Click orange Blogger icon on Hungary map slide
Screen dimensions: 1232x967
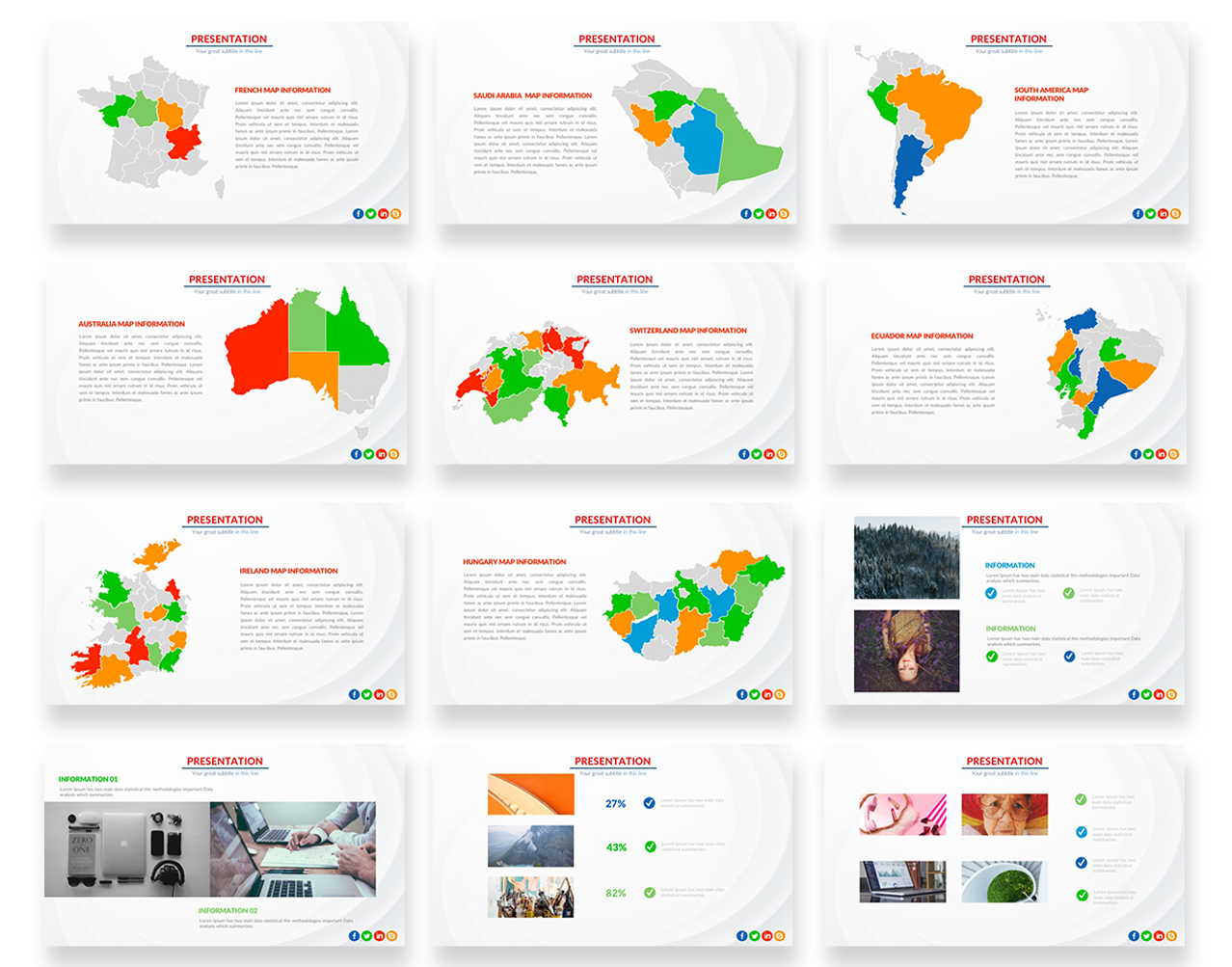tap(780, 694)
